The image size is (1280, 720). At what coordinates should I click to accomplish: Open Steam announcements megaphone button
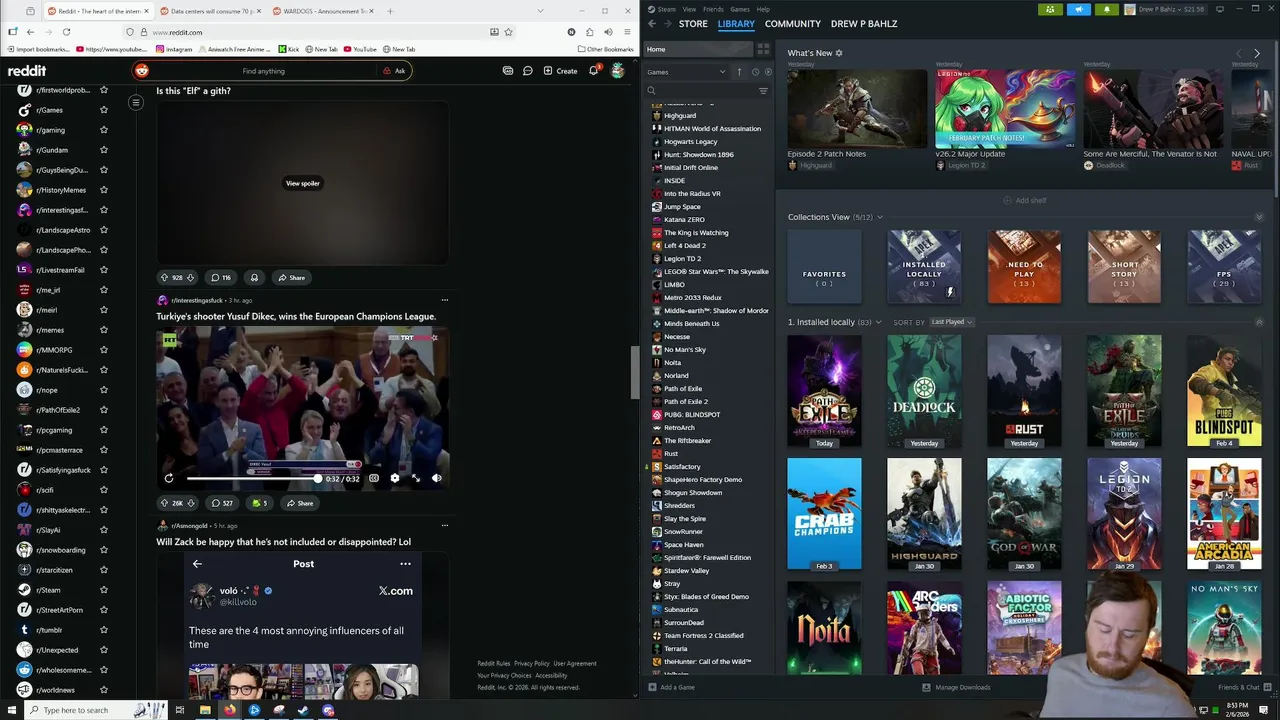[x=1079, y=9]
